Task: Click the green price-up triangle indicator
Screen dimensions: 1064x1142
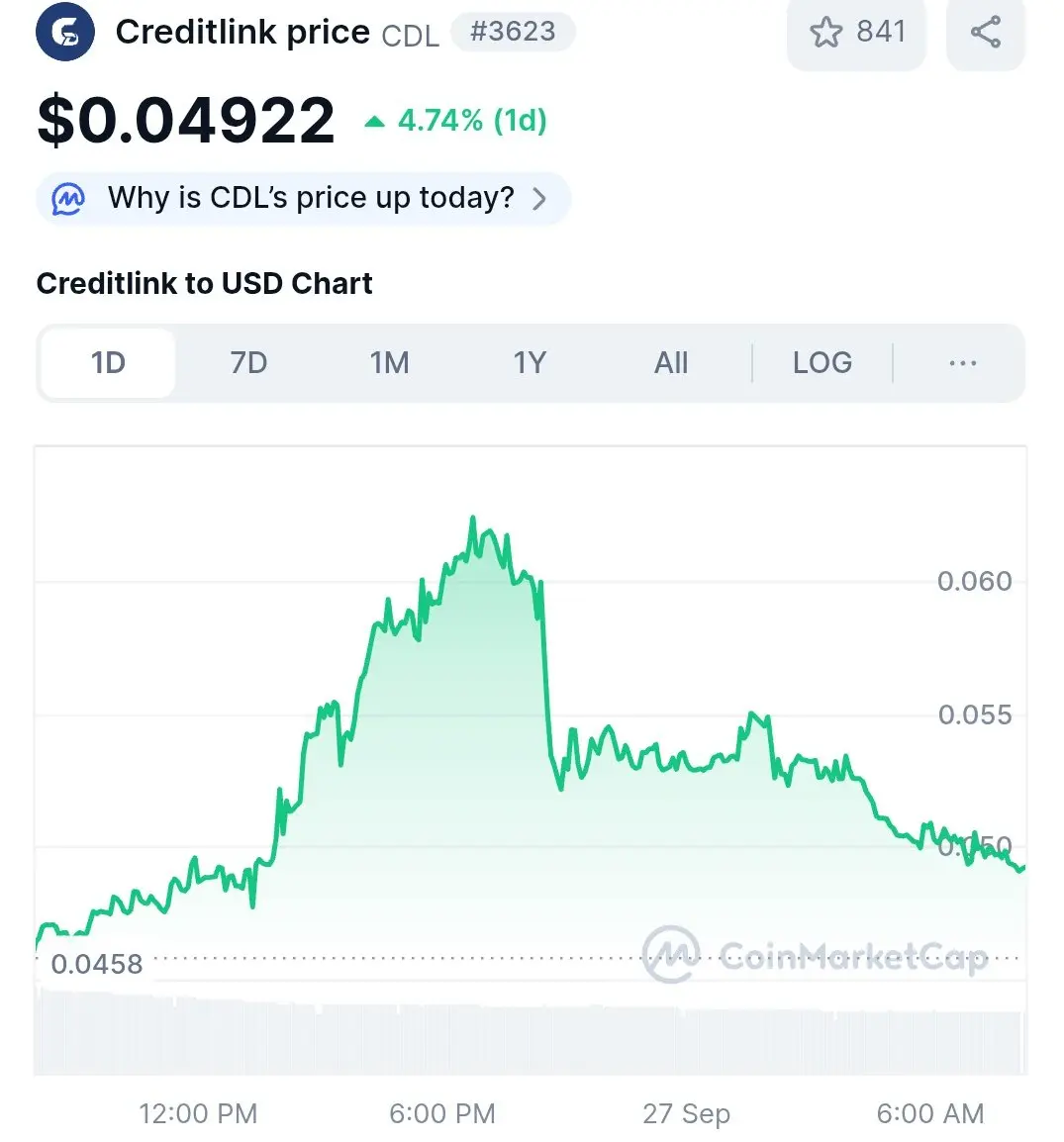Action: tap(374, 122)
